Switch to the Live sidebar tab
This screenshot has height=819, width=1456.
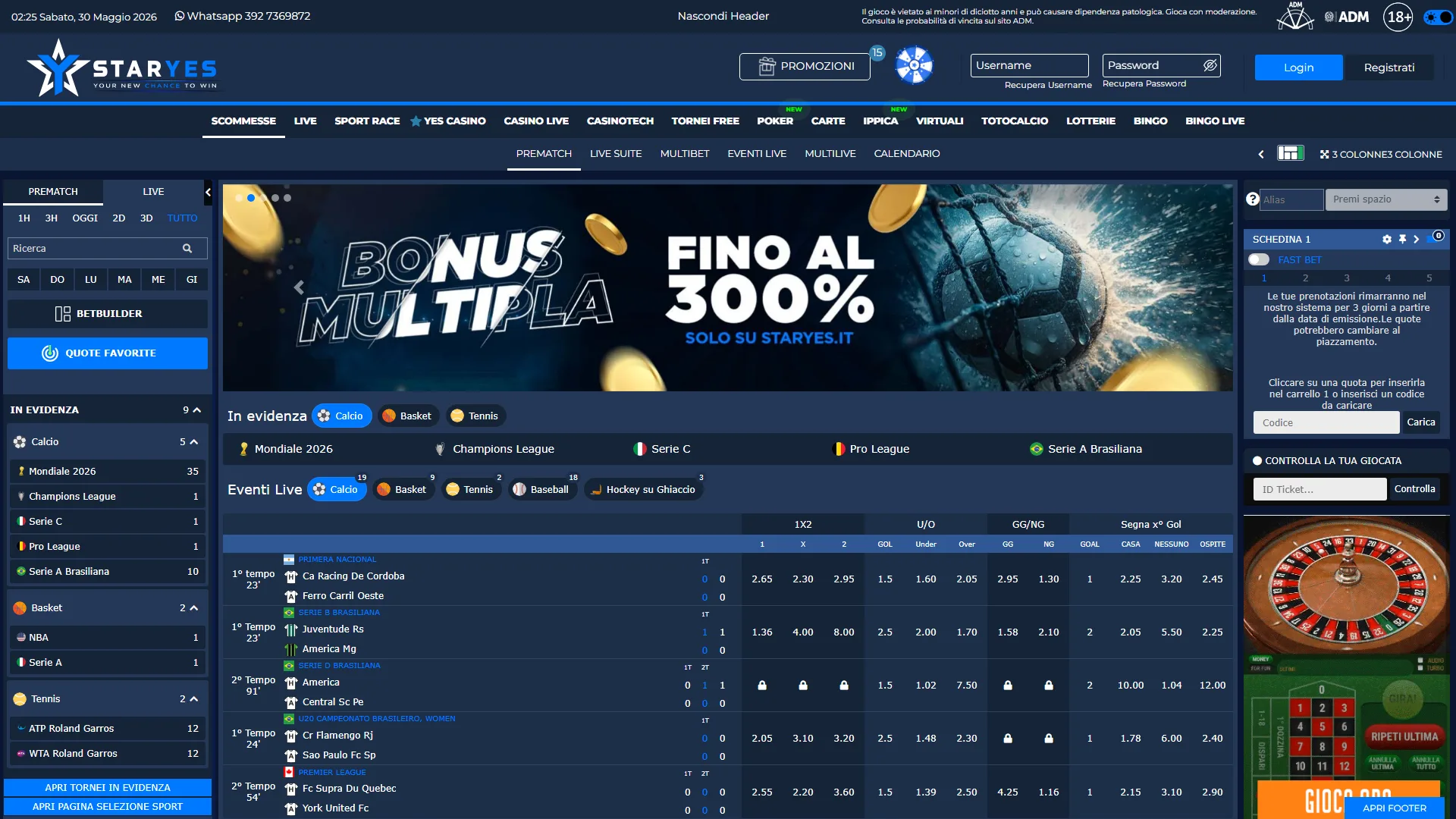(x=153, y=192)
